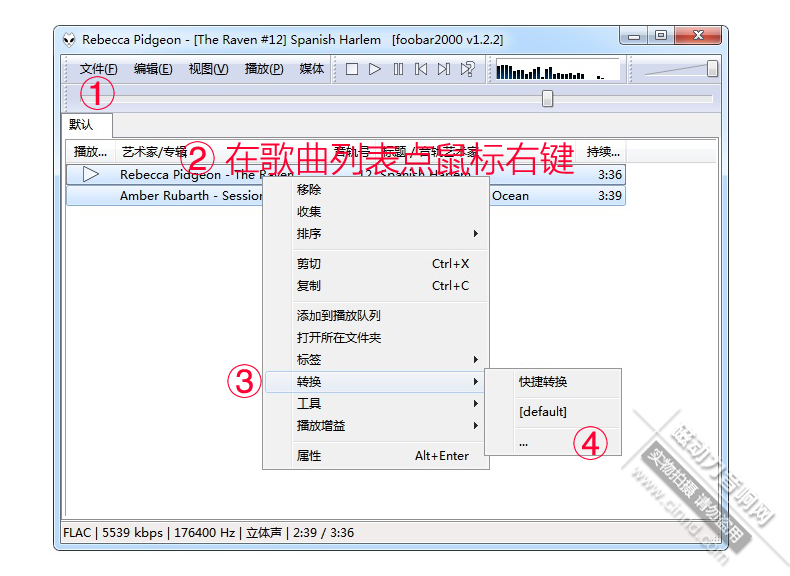Click the random playback icon
Image resolution: width=790 pixels, height=576 pixels.
467,69
